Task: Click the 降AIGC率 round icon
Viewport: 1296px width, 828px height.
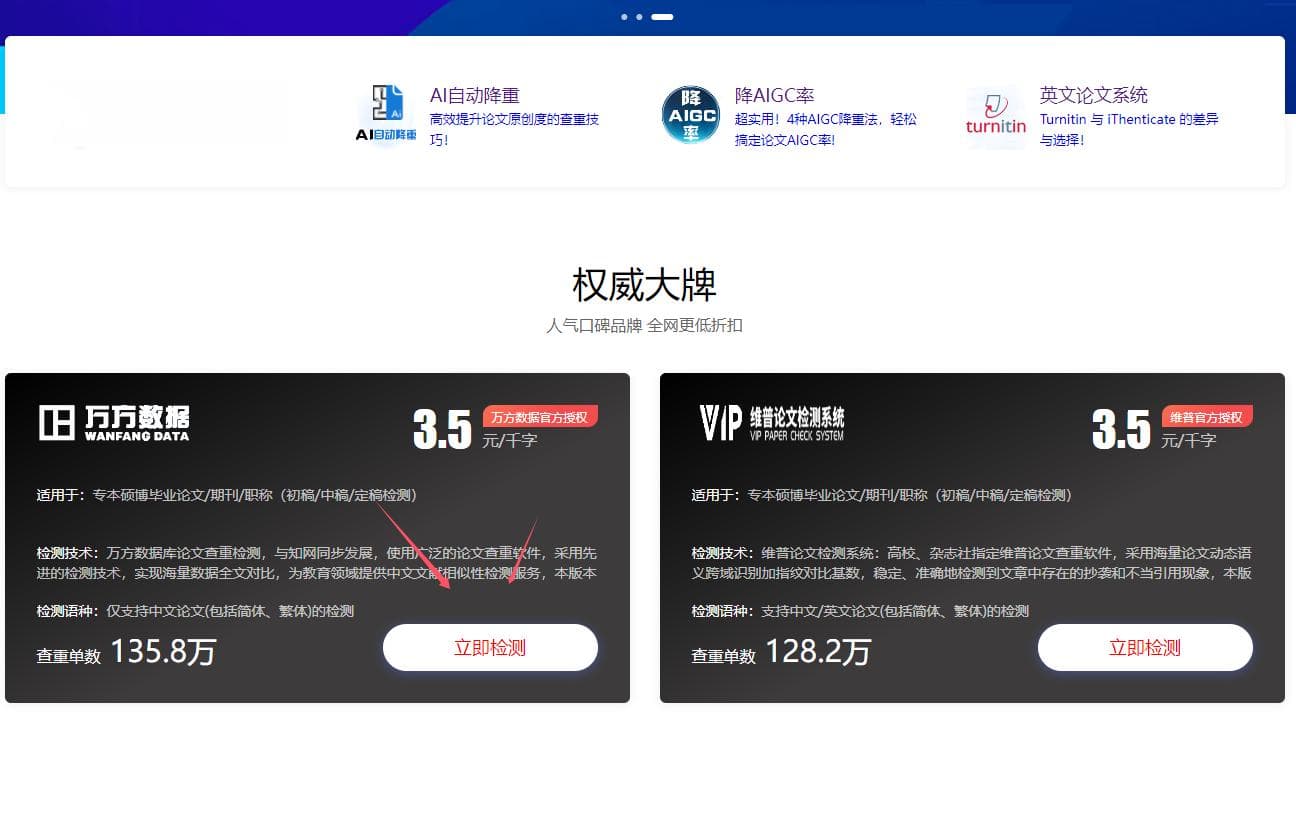Action: (691, 115)
